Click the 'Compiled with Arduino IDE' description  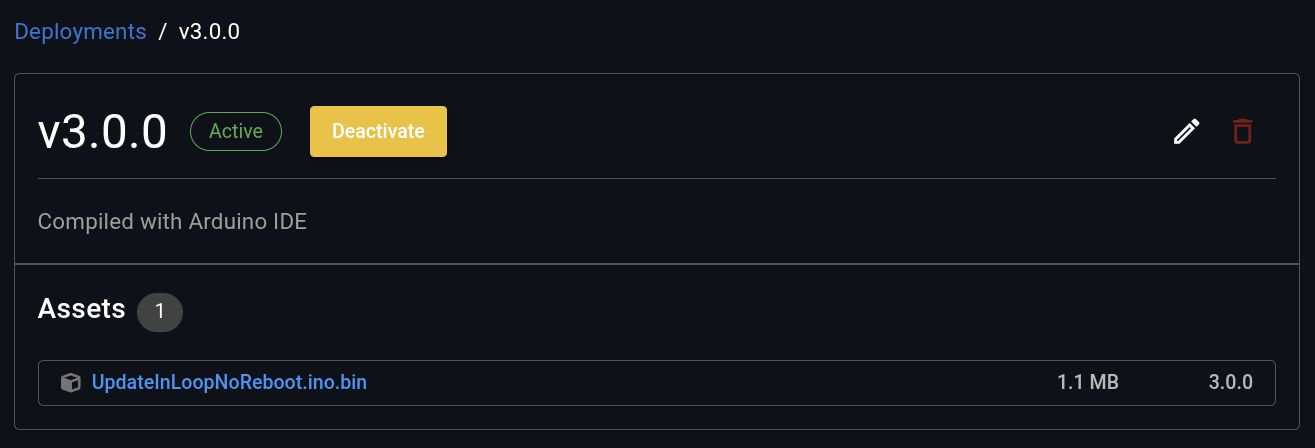click(172, 221)
